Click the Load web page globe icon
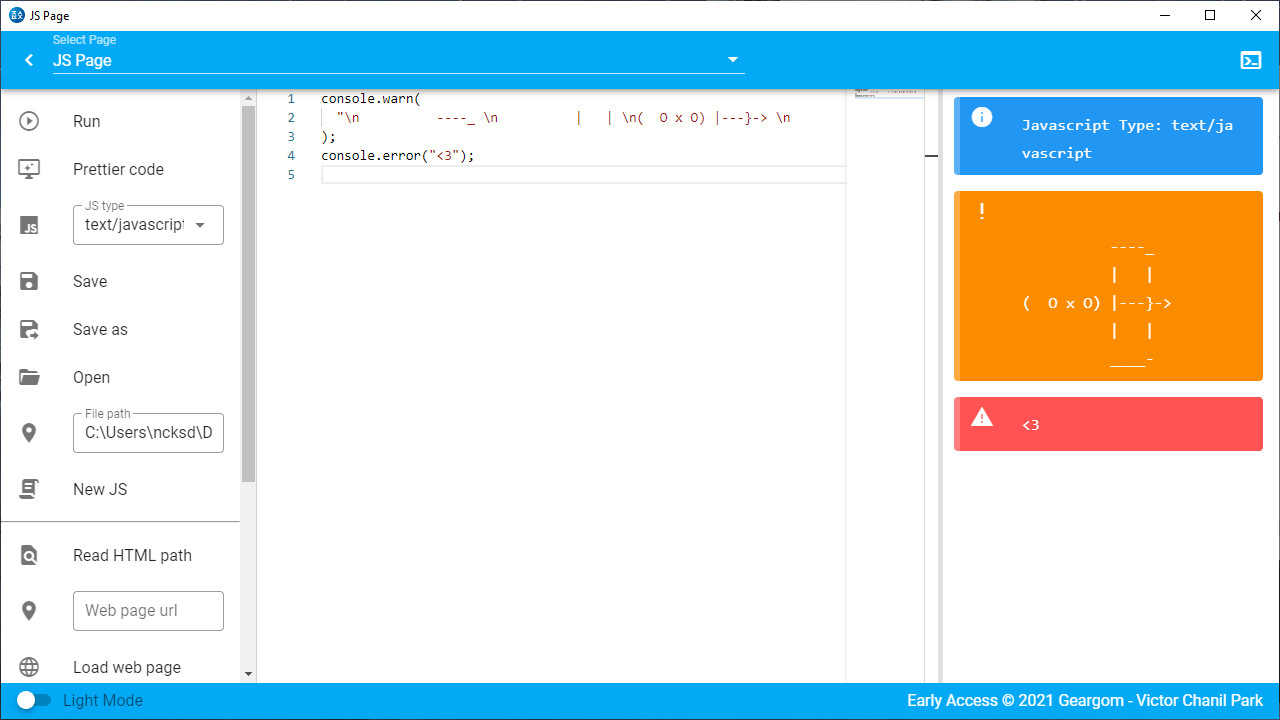Screen dimensions: 1280x720 point(29,667)
